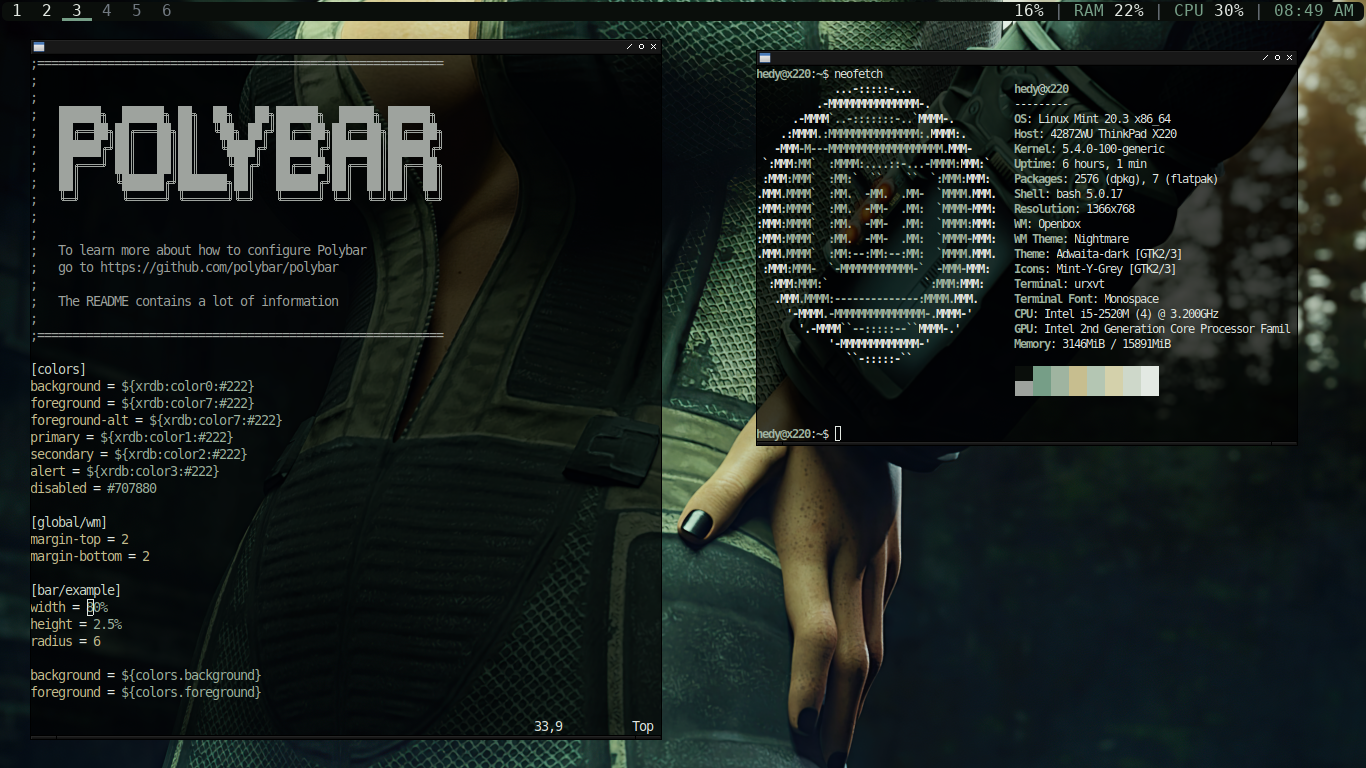Switch to workspace 1 in the bar
This screenshot has width=1366, height=768.
16,11
